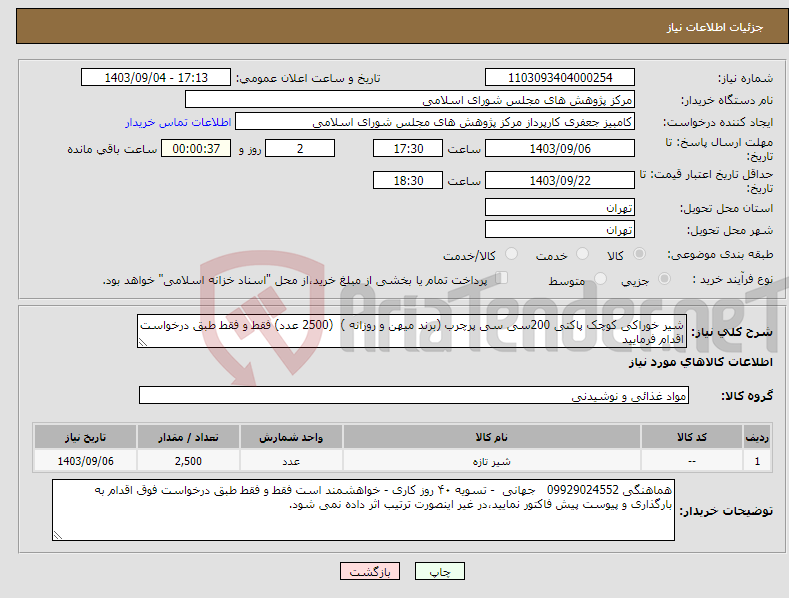Click the توضیحات خریدار label
The width and height of the screenshot is (789, 598).
(x=726, y=511)
